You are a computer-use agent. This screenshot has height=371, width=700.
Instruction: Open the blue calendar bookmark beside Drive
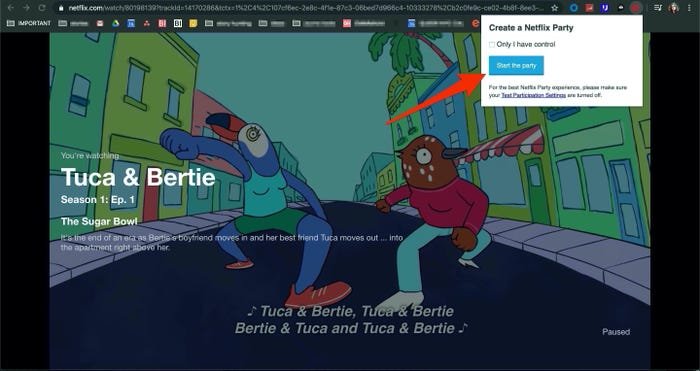(x=131, y=23)
